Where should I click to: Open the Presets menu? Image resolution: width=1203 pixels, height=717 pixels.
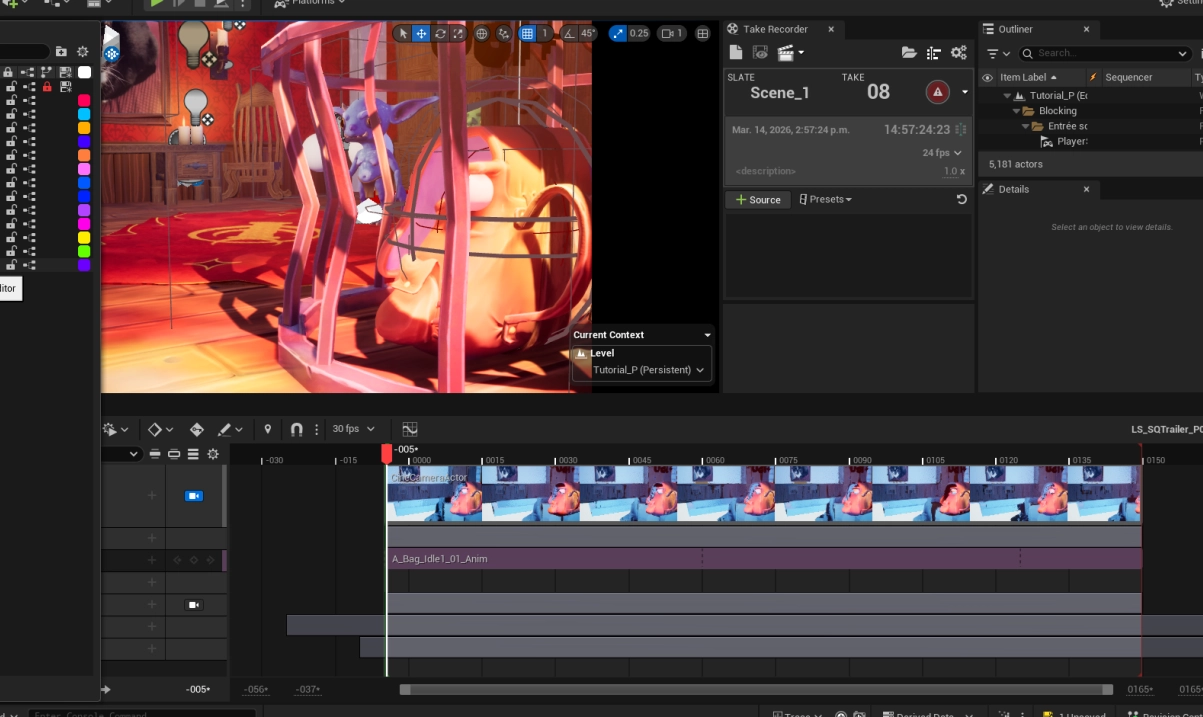(x=826, y=199)
